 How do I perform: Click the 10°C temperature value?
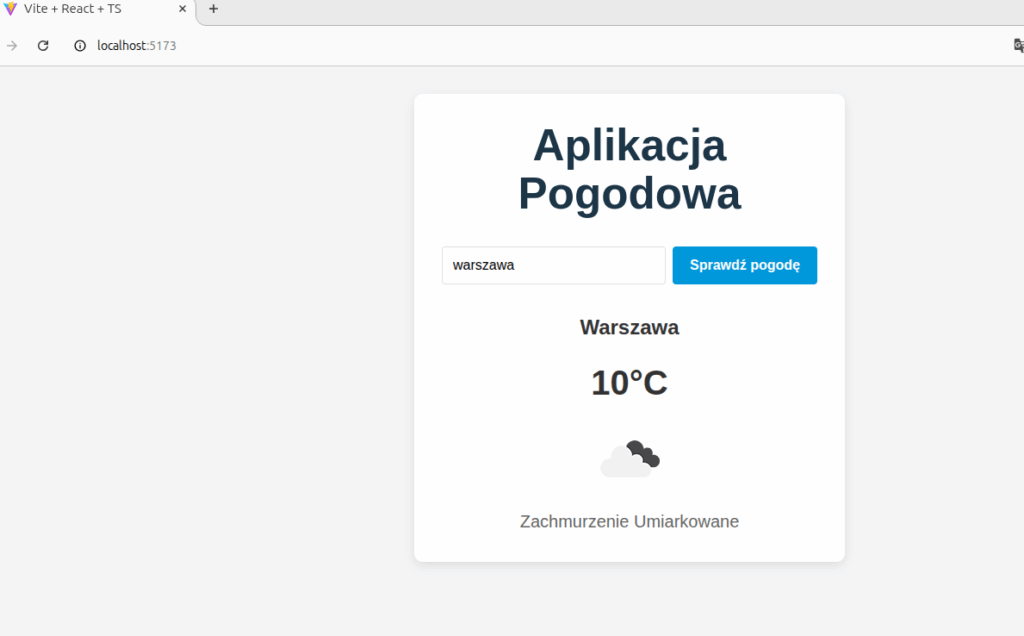(630, 383)
